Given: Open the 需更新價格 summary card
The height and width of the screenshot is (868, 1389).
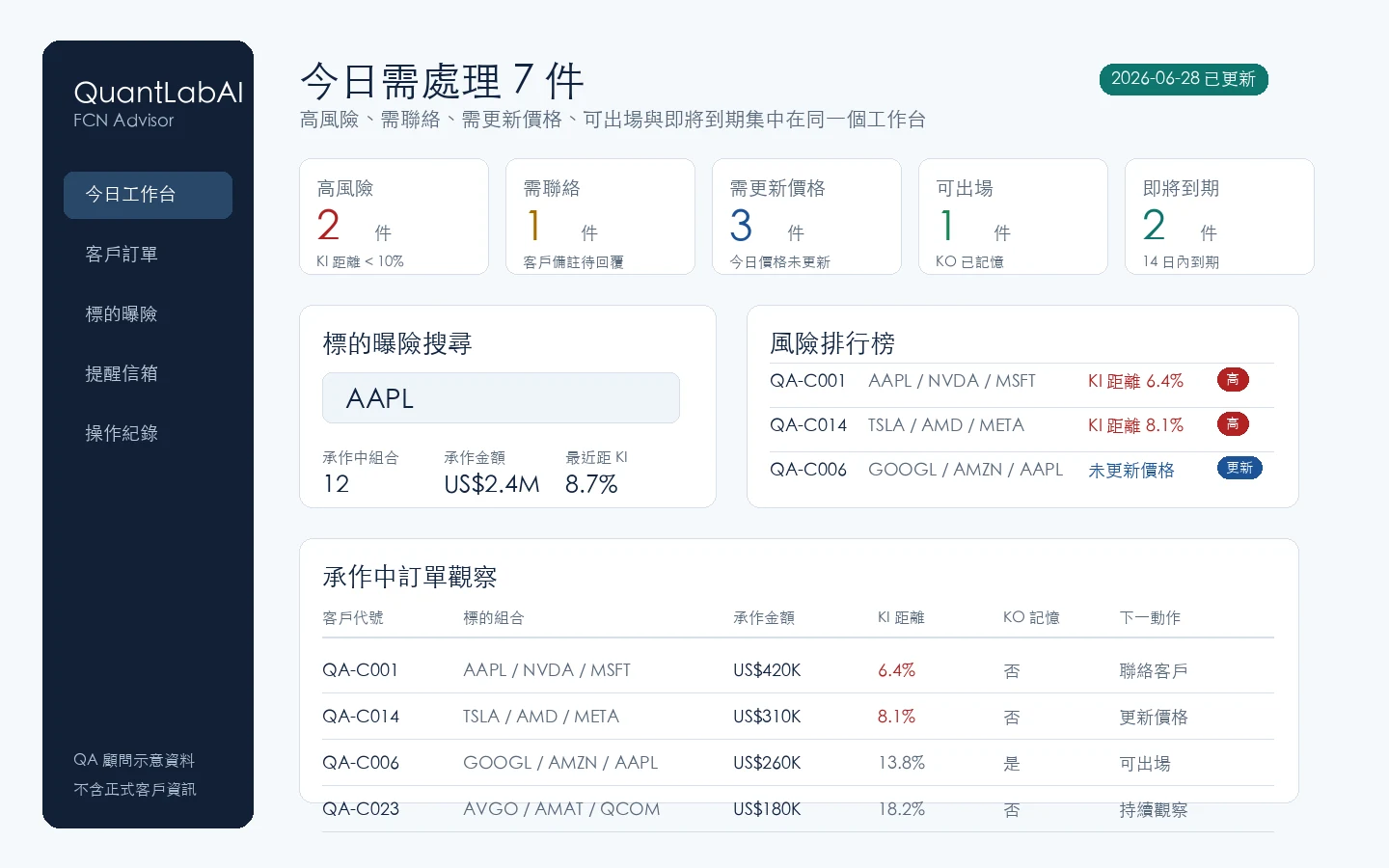Looking at the screenshot, I should (x=806, y=217).
